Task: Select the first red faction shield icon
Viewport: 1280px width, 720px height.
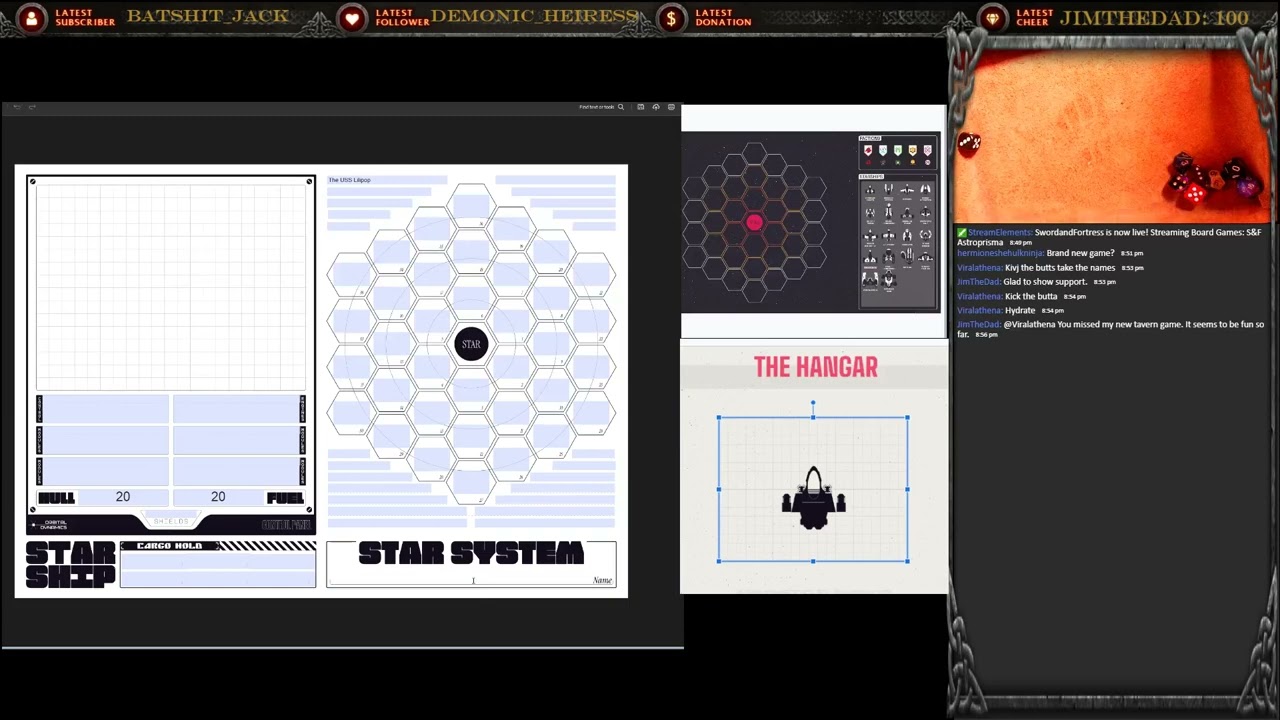Action: (x=868, y=150)
